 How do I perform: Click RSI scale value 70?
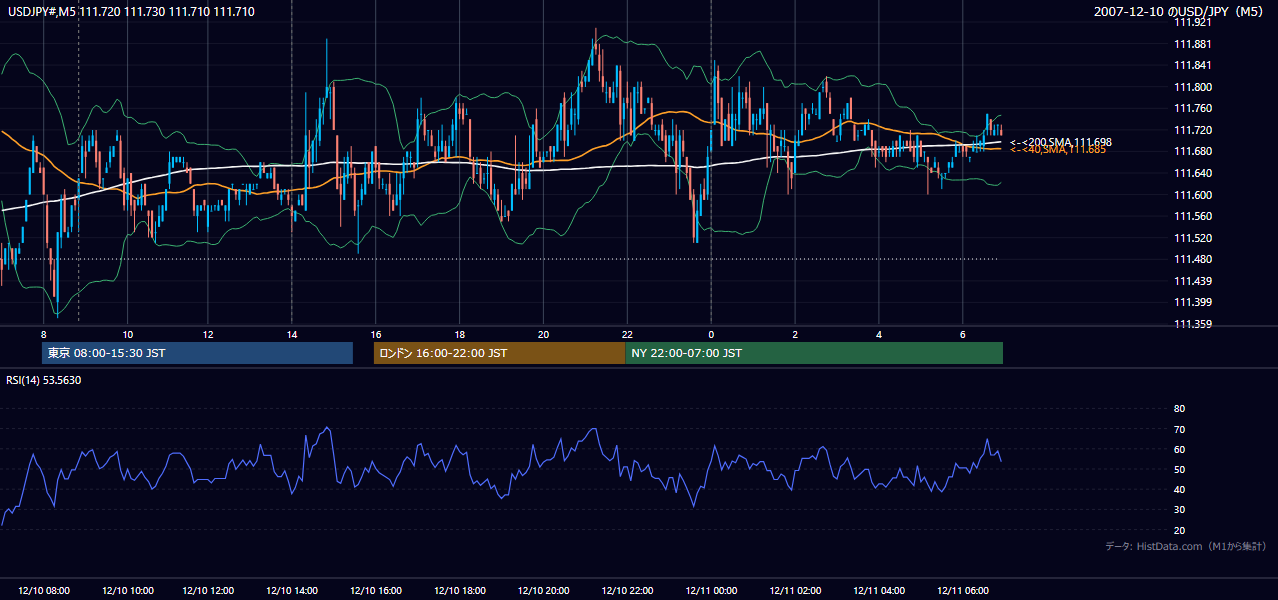[1179, 429]
